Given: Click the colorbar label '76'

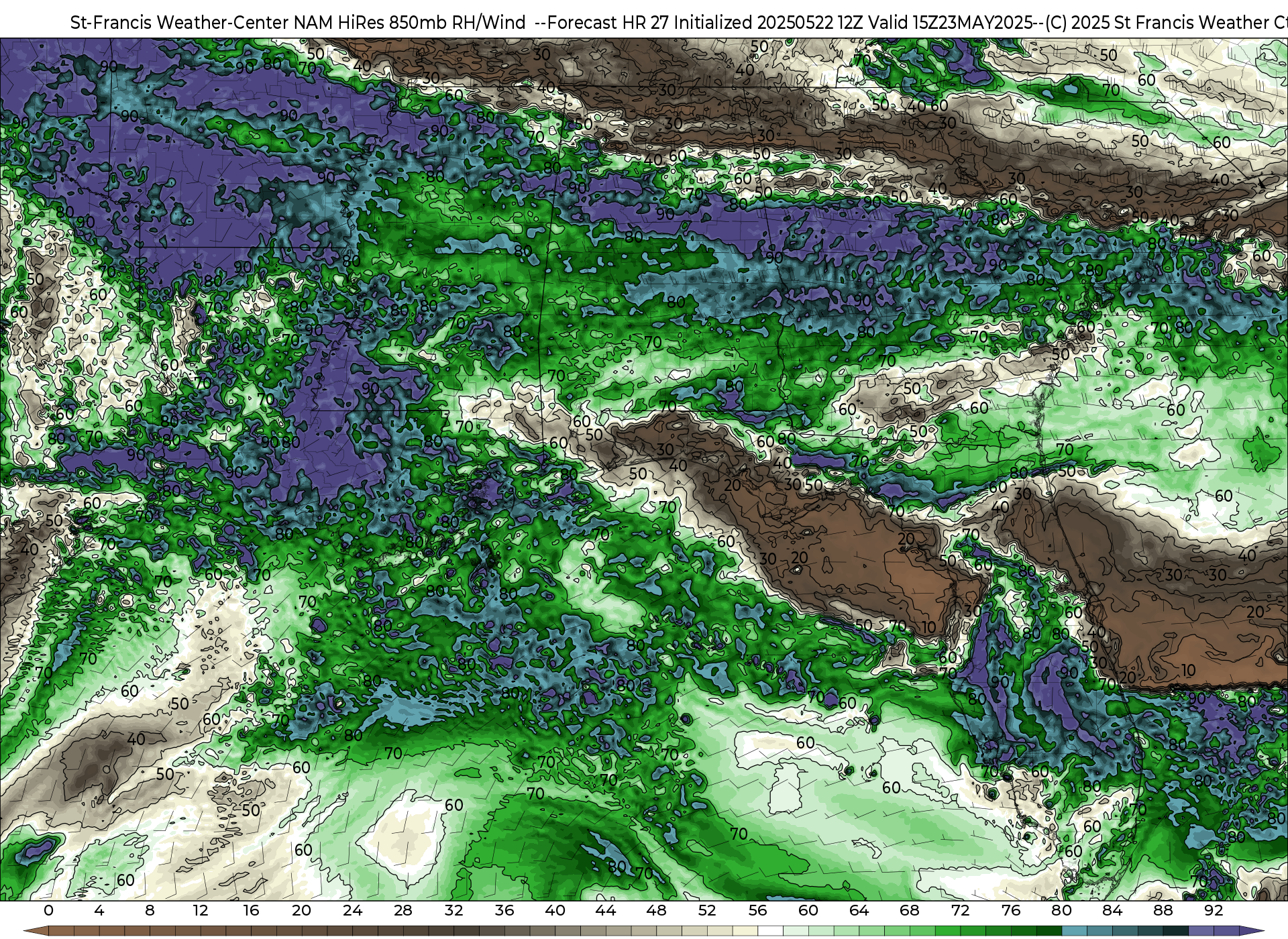Looking at the screenshot, I should [x=1011, y=910].
